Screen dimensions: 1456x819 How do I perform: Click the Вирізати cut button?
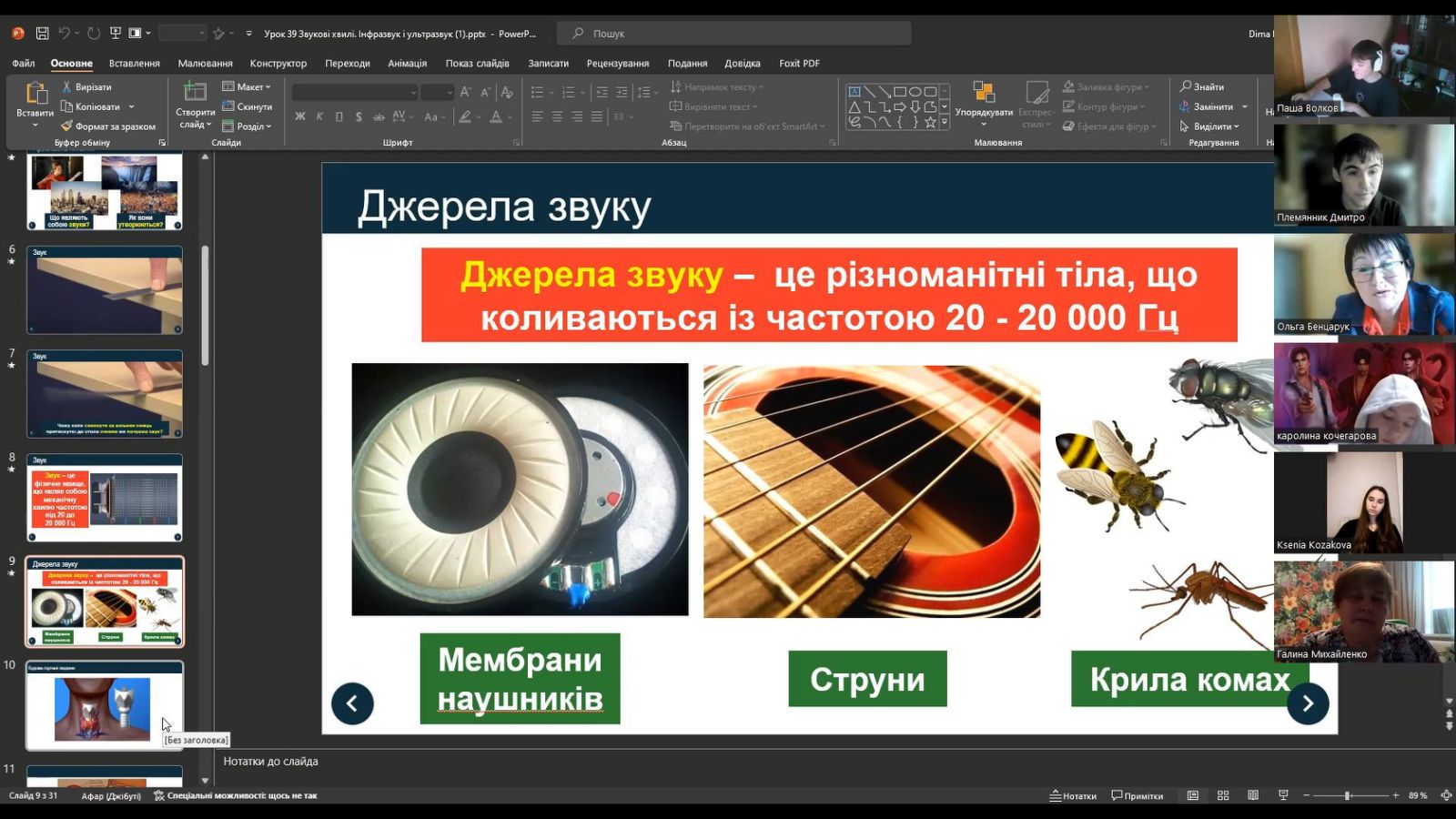coord(86,87)
